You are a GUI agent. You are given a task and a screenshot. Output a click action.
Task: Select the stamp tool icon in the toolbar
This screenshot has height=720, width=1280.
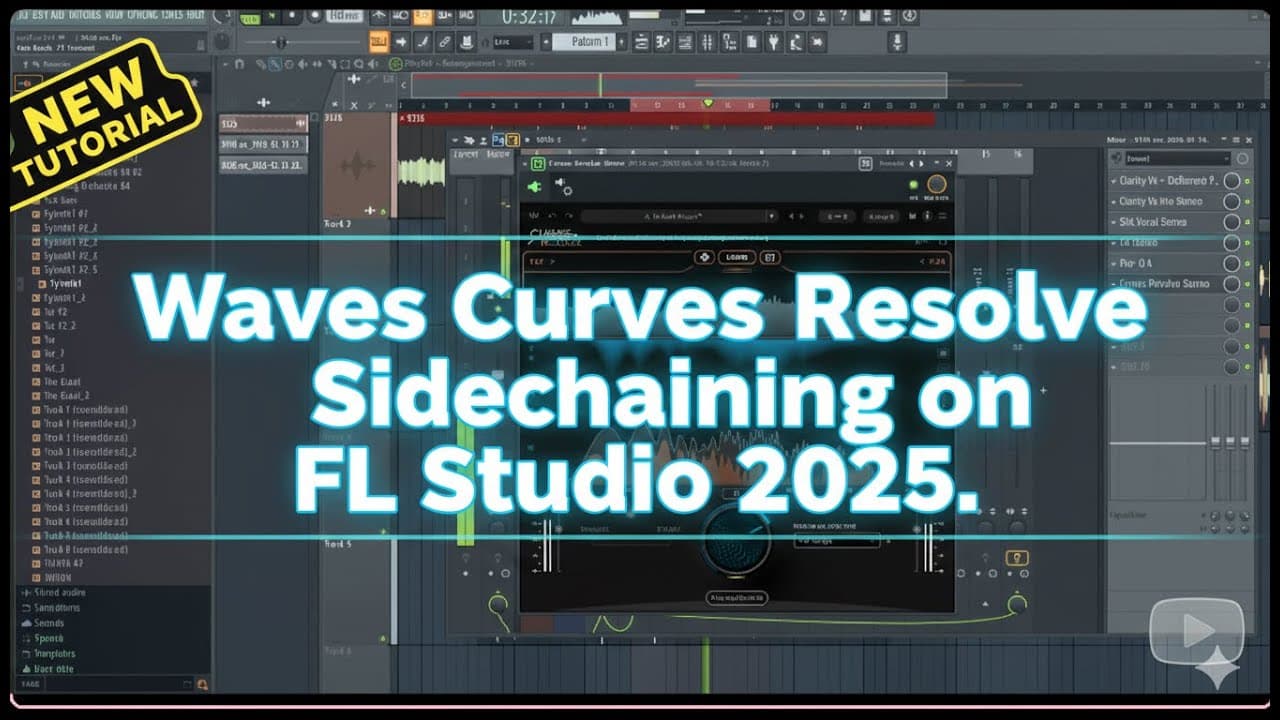(465, 42)
